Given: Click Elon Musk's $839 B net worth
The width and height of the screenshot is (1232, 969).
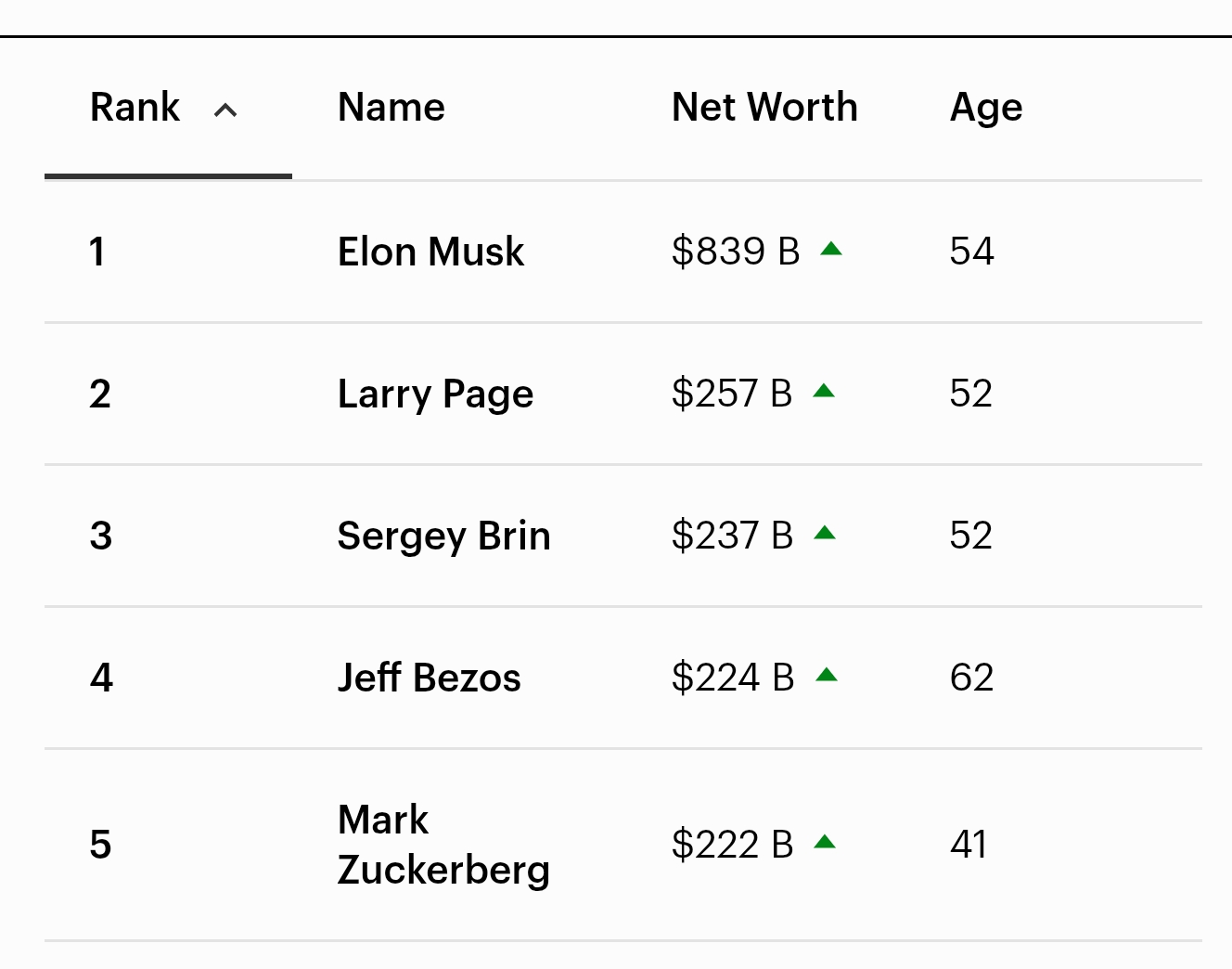Looking at the screenshot, I should coord(735,252).
